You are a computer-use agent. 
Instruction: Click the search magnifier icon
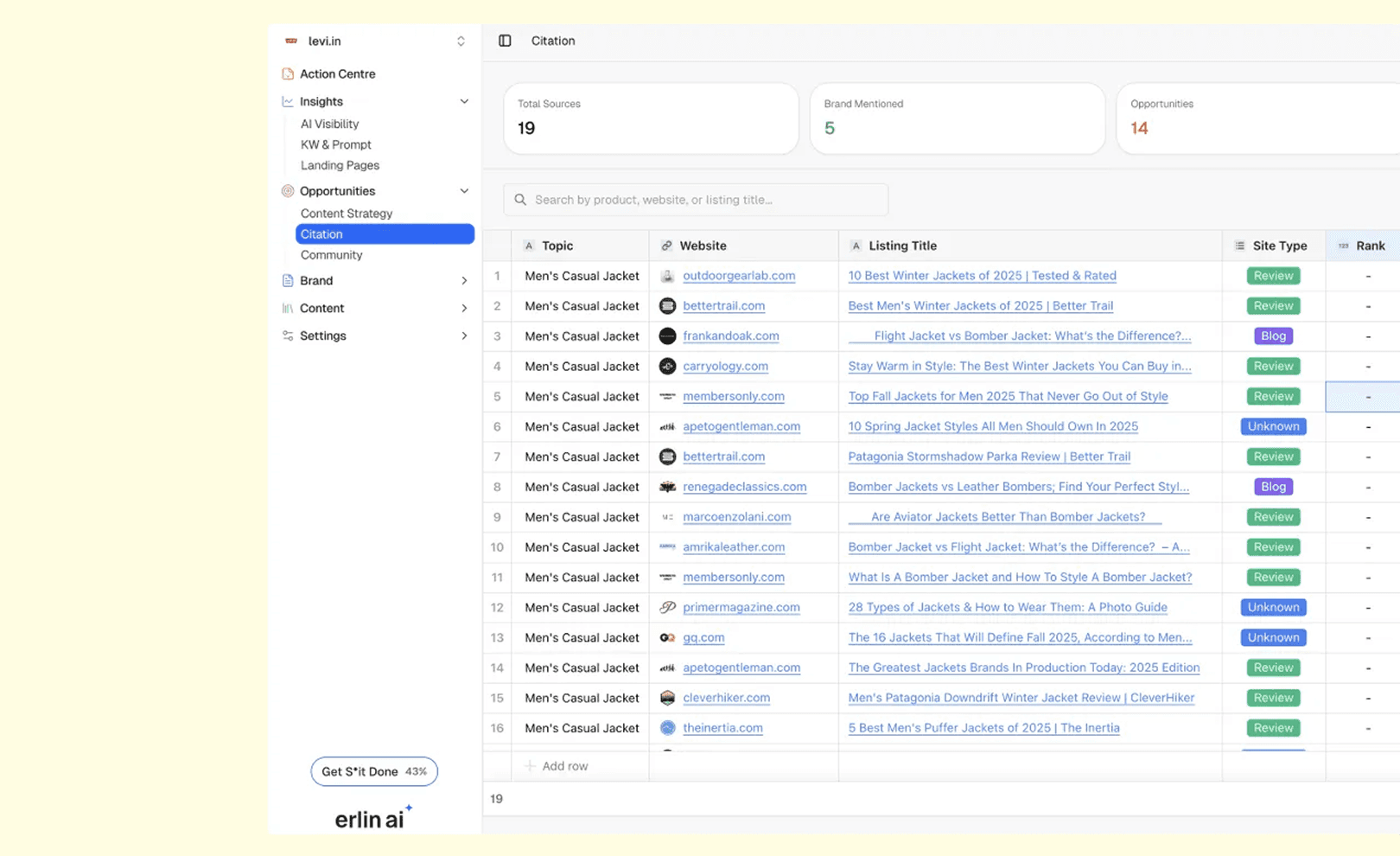point(520,200)
